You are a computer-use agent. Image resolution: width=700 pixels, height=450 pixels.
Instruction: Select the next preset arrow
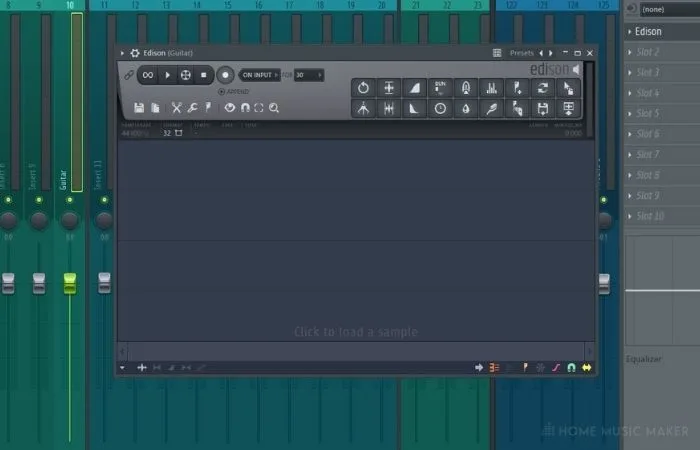551,53
